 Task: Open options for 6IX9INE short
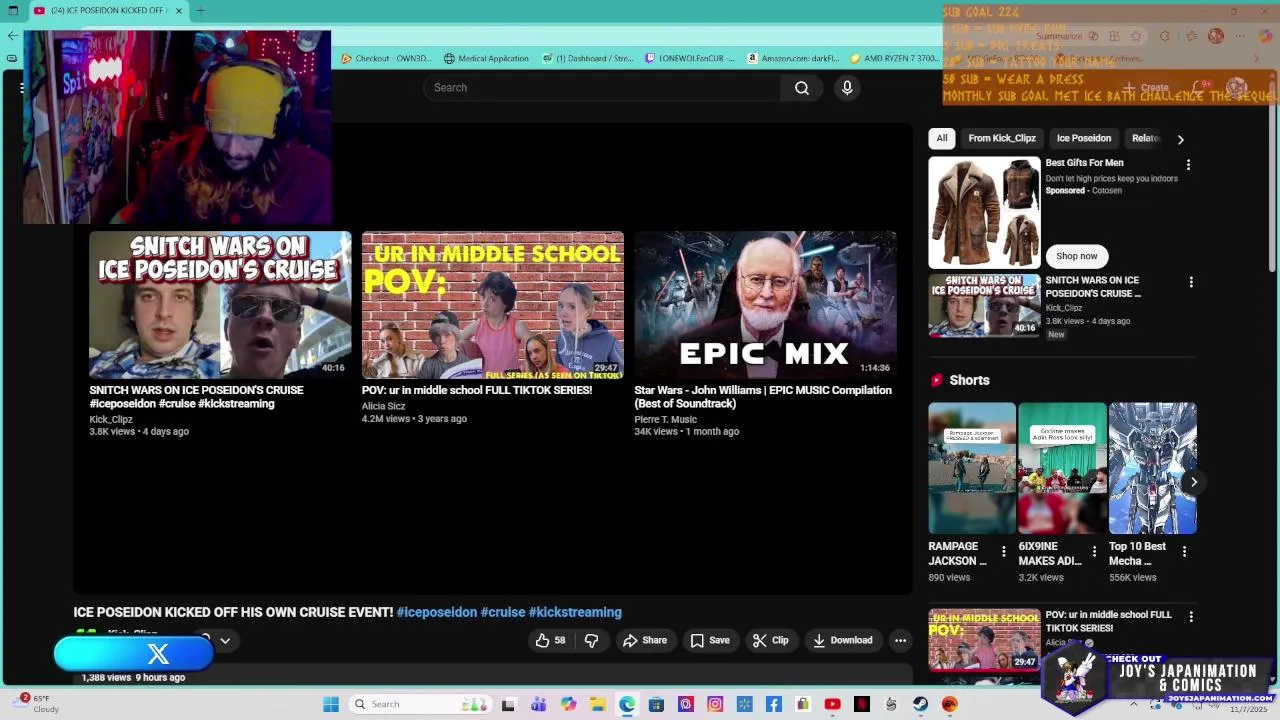[x=1094, y=551]
